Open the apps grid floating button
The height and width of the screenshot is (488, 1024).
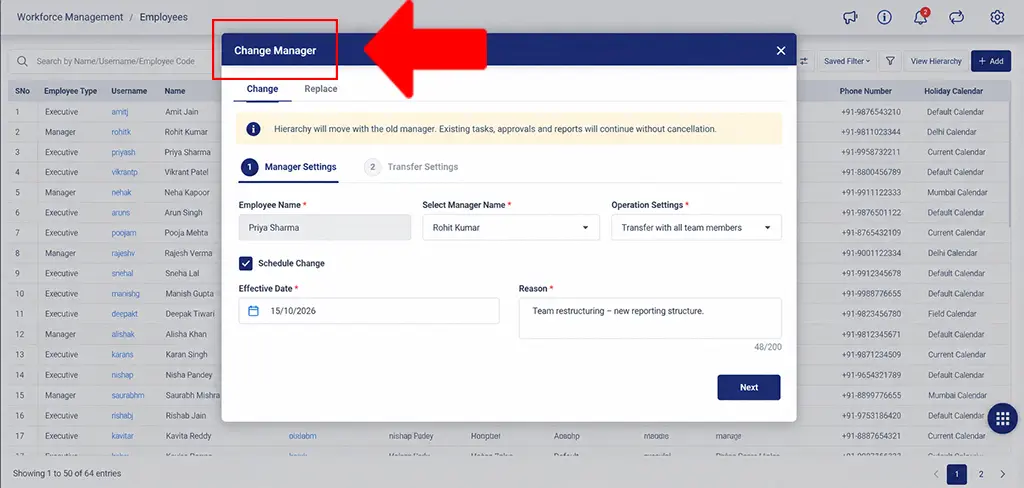tap(1002, 419)
